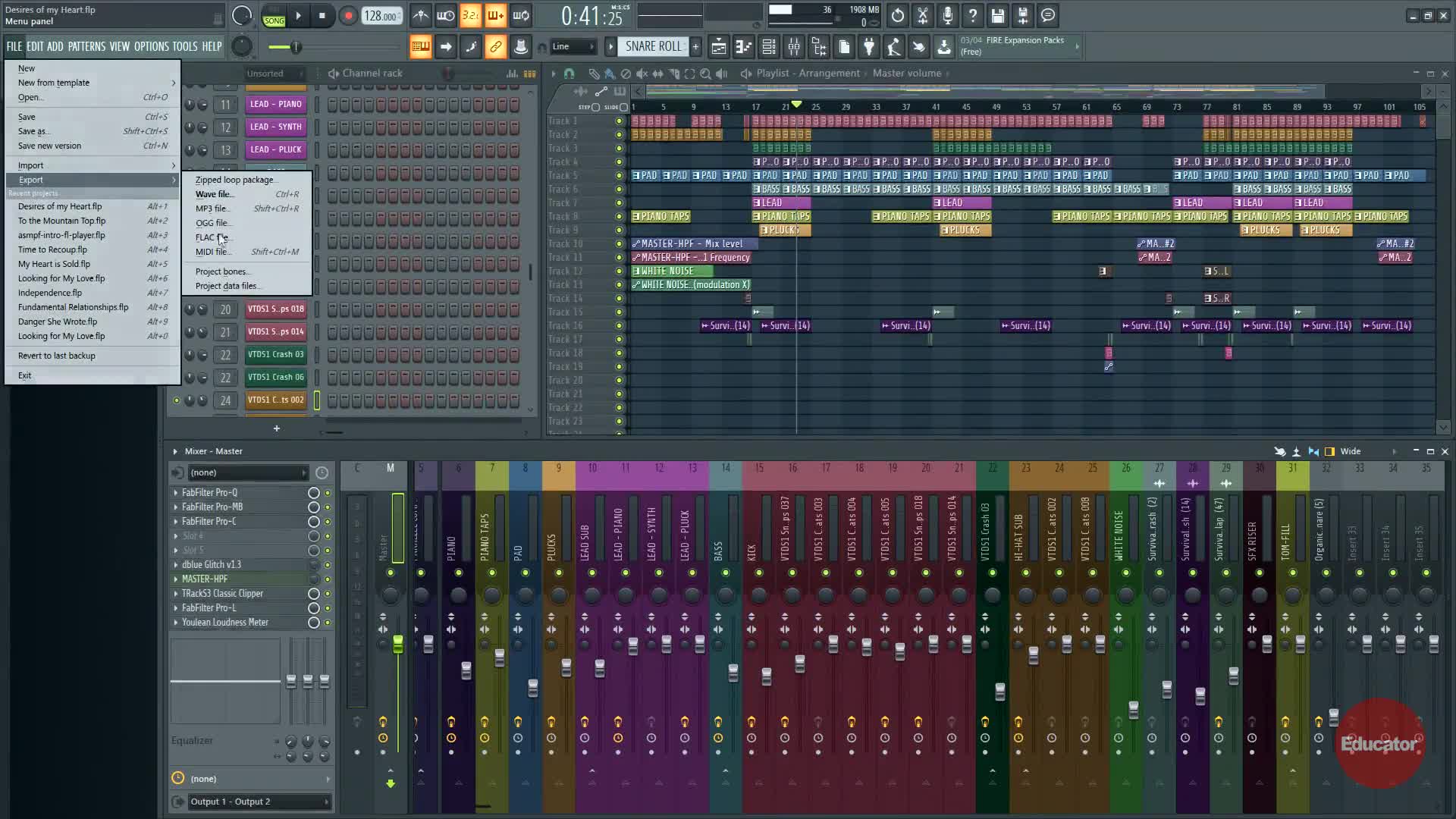Click the record button
This screenshot has width=1456, height=819.
[348, 16]
